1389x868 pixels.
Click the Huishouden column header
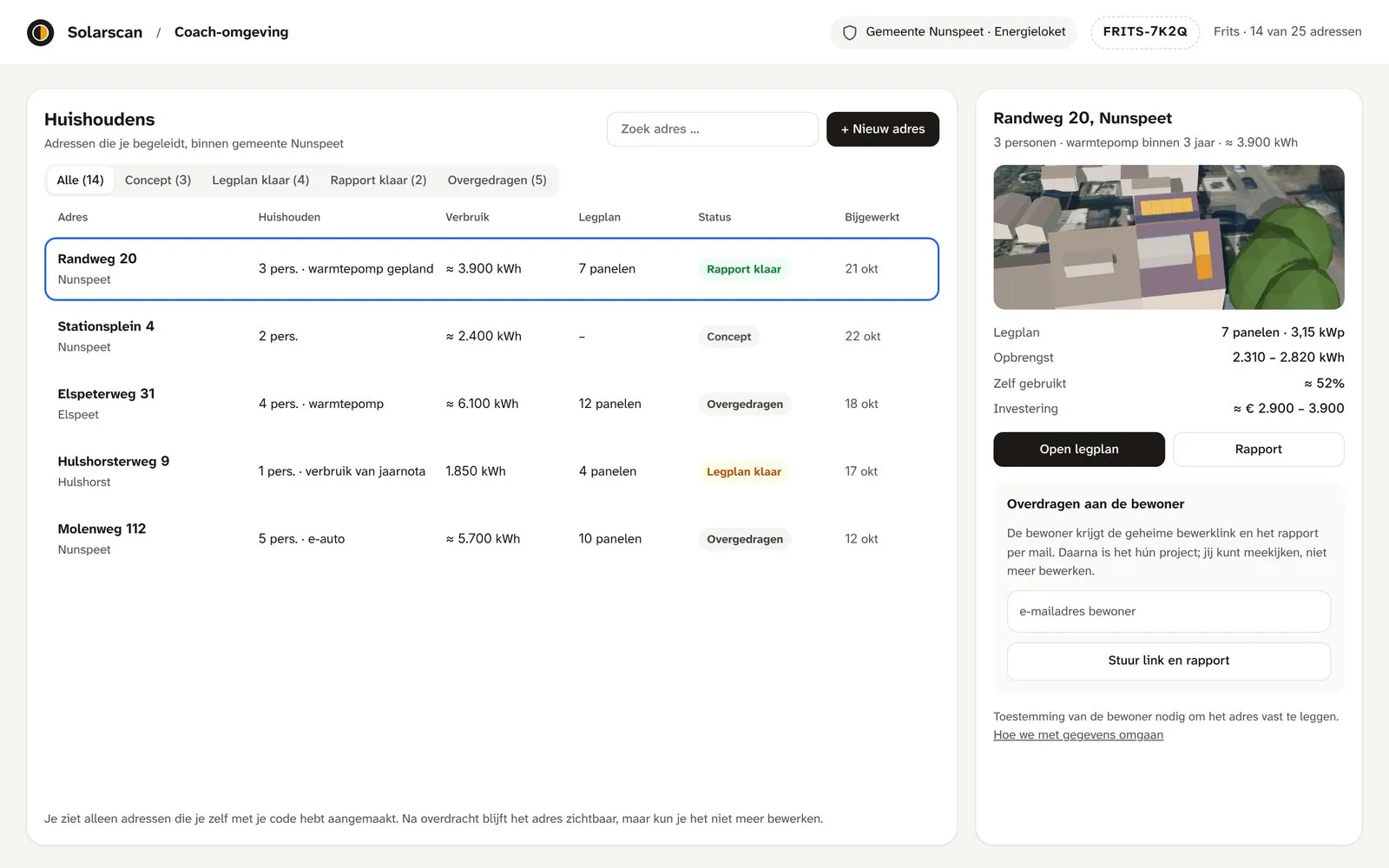point(289,217)
